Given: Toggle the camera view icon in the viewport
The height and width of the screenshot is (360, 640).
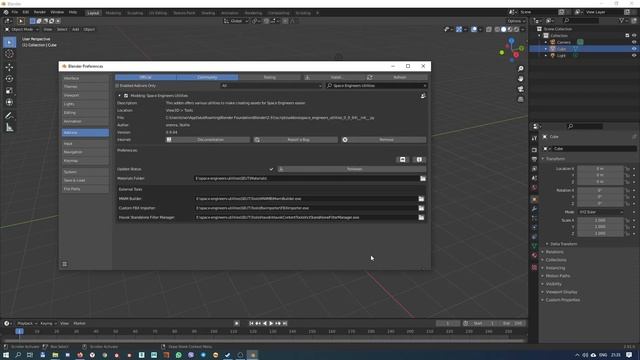Looking at the screenshot, I should click(x=520, y=89).
